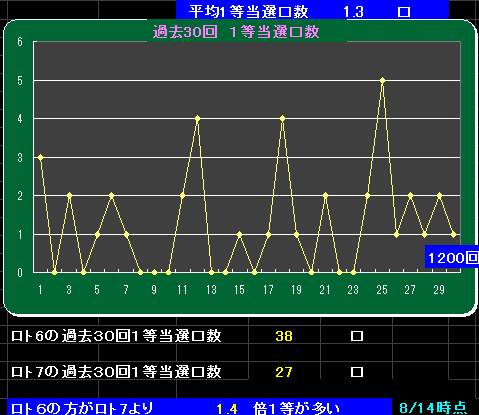Viewport: 479px width, 415px height.
Task: Click the 口 unit in the ロト6 row
Action: (x=357, y=336)
